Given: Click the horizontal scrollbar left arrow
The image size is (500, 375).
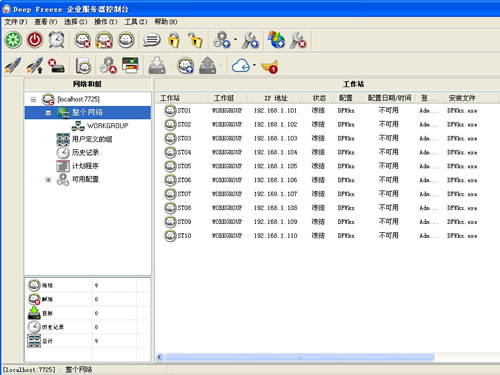Looking at the screenshot, I should (160, 357).
